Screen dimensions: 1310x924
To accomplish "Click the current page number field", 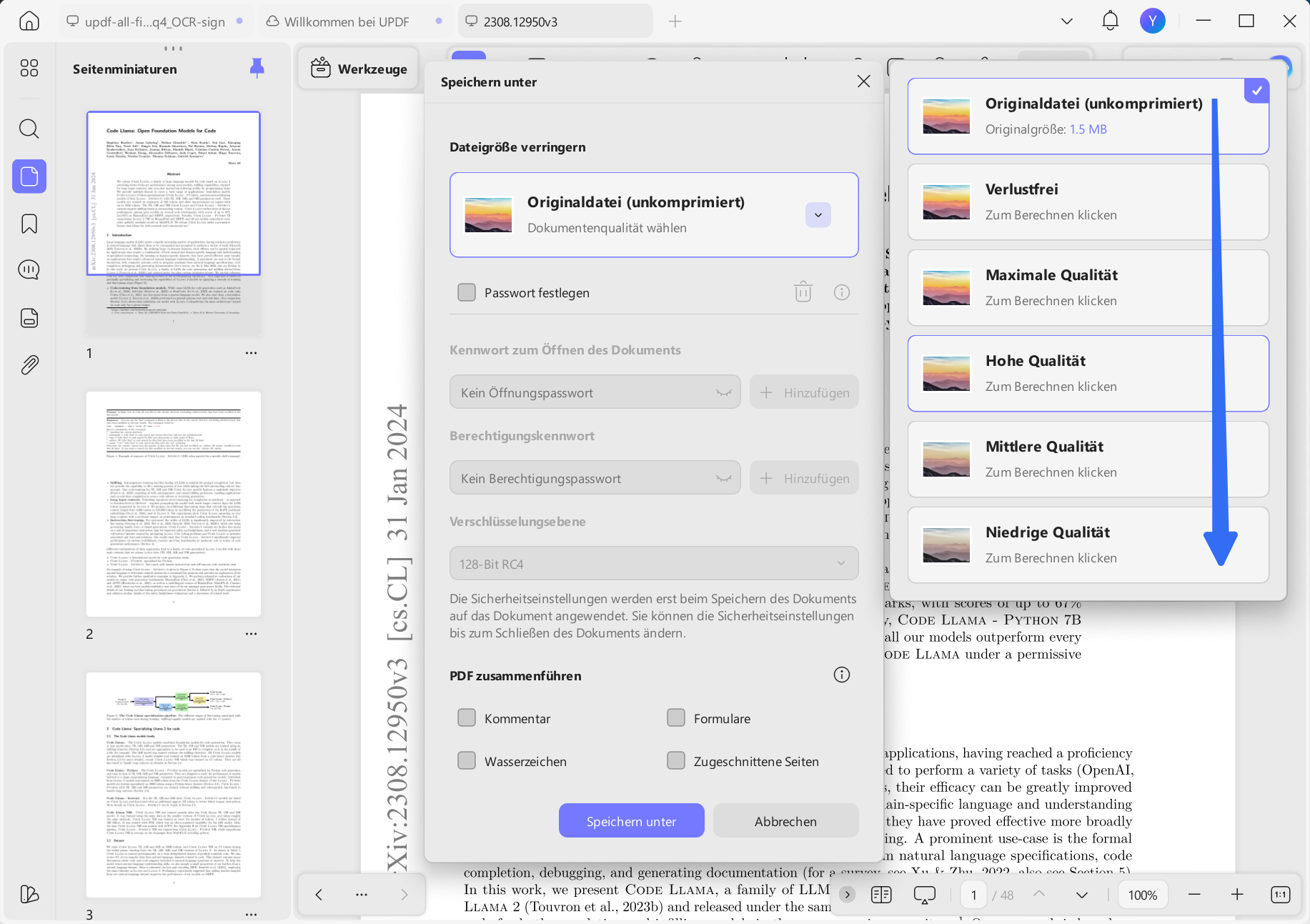I will (x=973, y=895).
